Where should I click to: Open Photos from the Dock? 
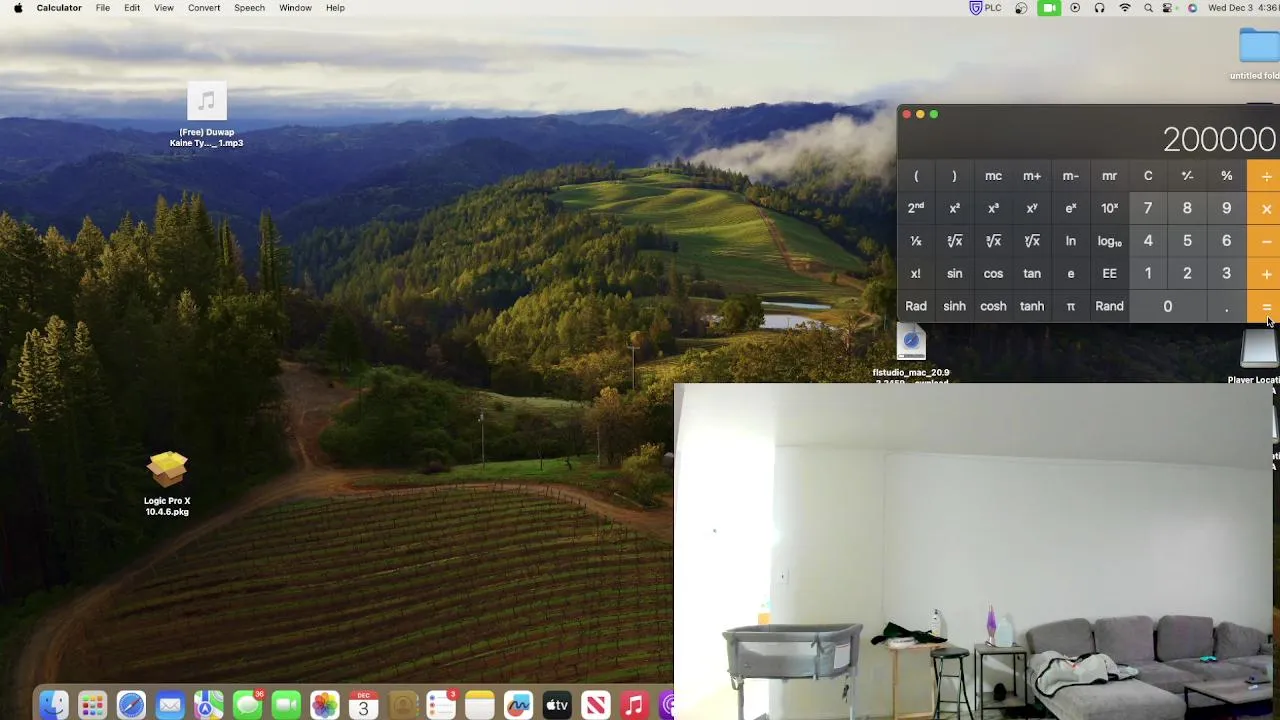[325, 705]
